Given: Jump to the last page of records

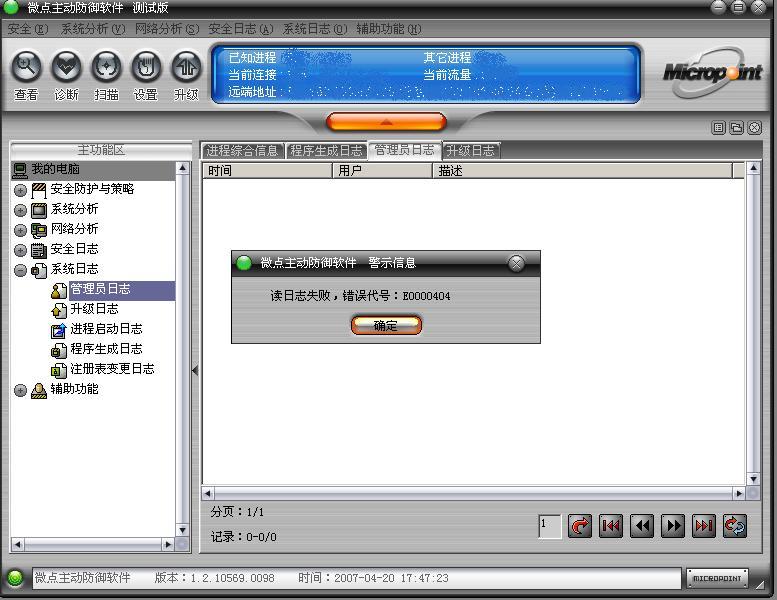Looking at the screenshot, I should 704,526.
